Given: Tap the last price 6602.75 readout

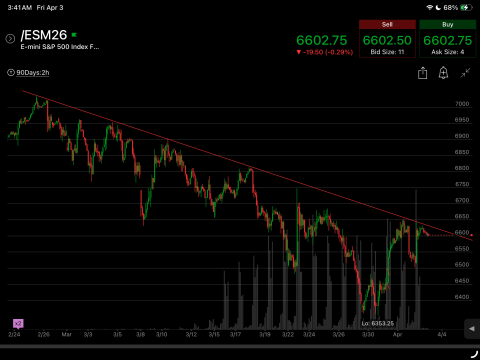Looking at the screenshot, I should point(322,40).
